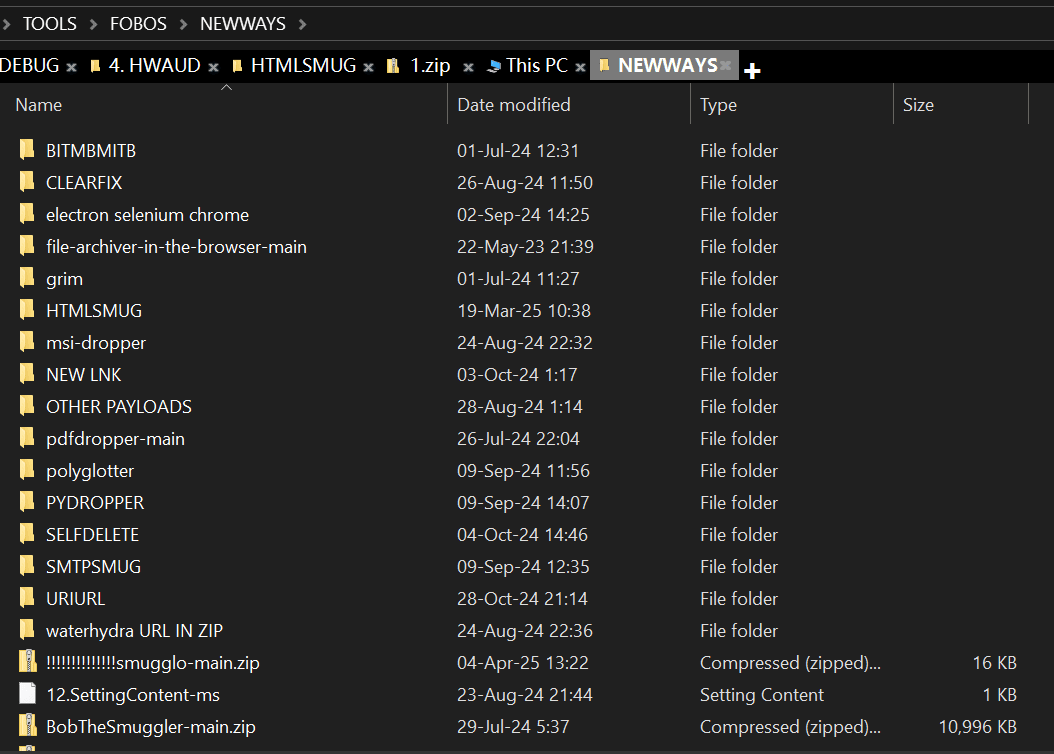1054x754 pixels.
Task: Click the folder name electron selenium chrome
Action: click(x=147, y=214)
